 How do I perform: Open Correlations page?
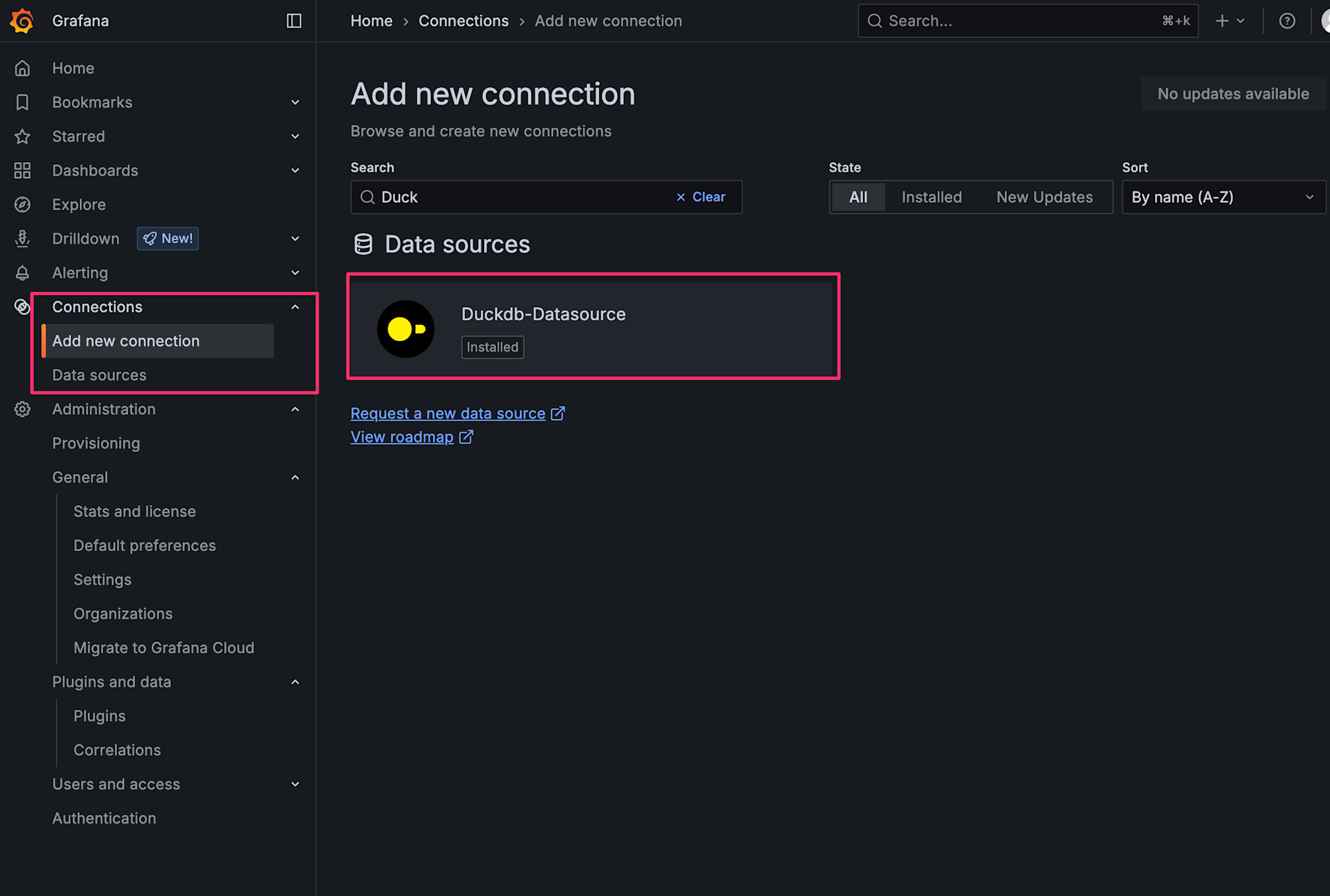coord(117,750)
